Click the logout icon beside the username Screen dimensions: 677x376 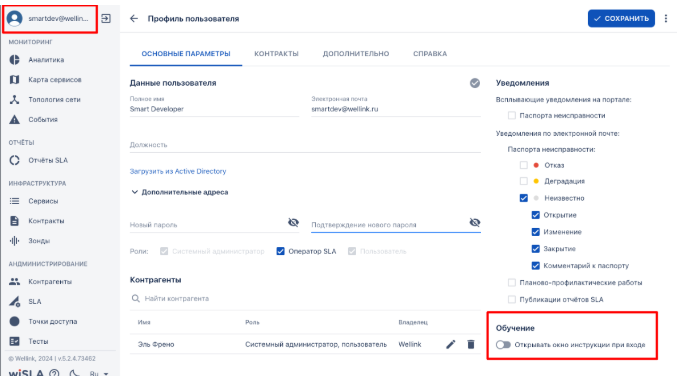pos(106,19)
